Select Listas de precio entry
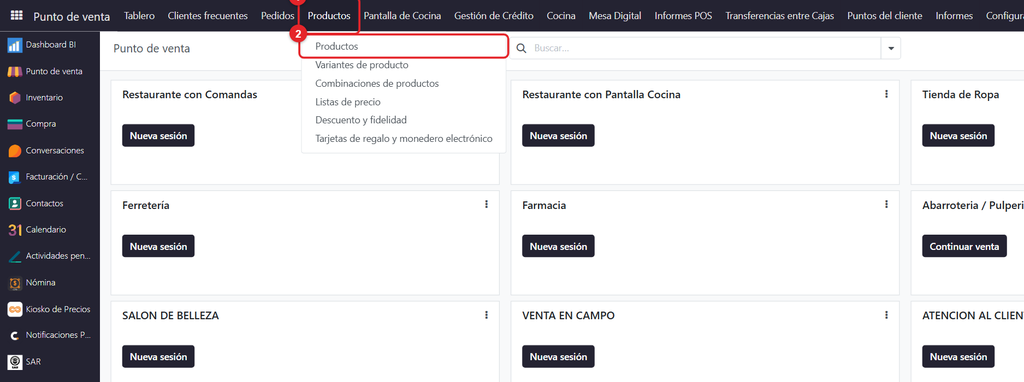 [x=404, y=102]
